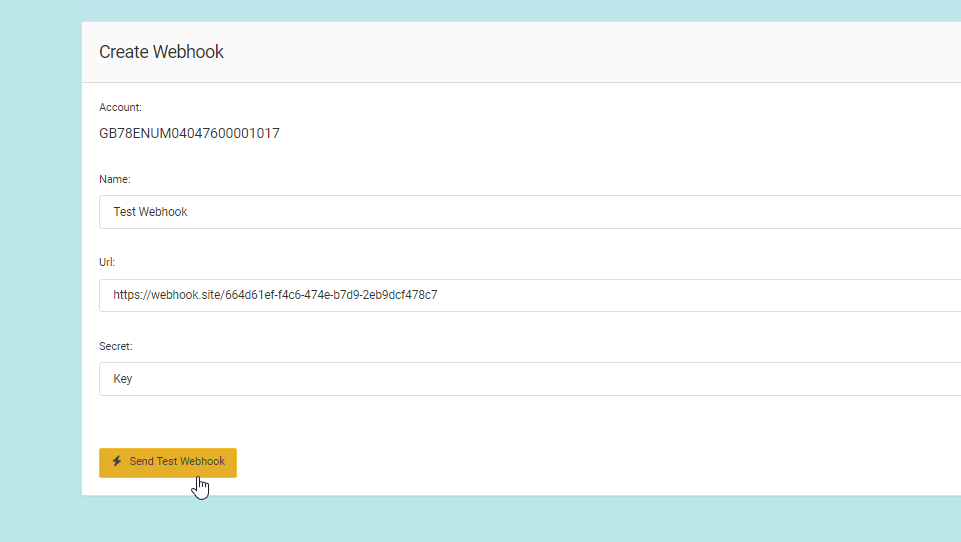Click empty header bar right of Create Webhook title
961x542 pixels.
(x=600, y=52)
